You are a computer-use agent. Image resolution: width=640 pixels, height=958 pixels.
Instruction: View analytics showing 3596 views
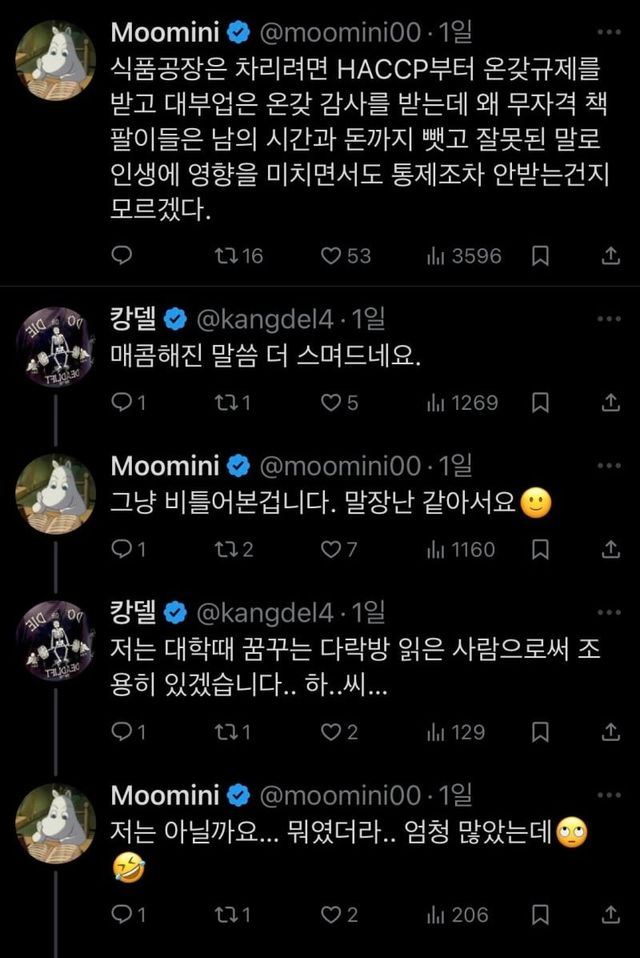[436, 256]
